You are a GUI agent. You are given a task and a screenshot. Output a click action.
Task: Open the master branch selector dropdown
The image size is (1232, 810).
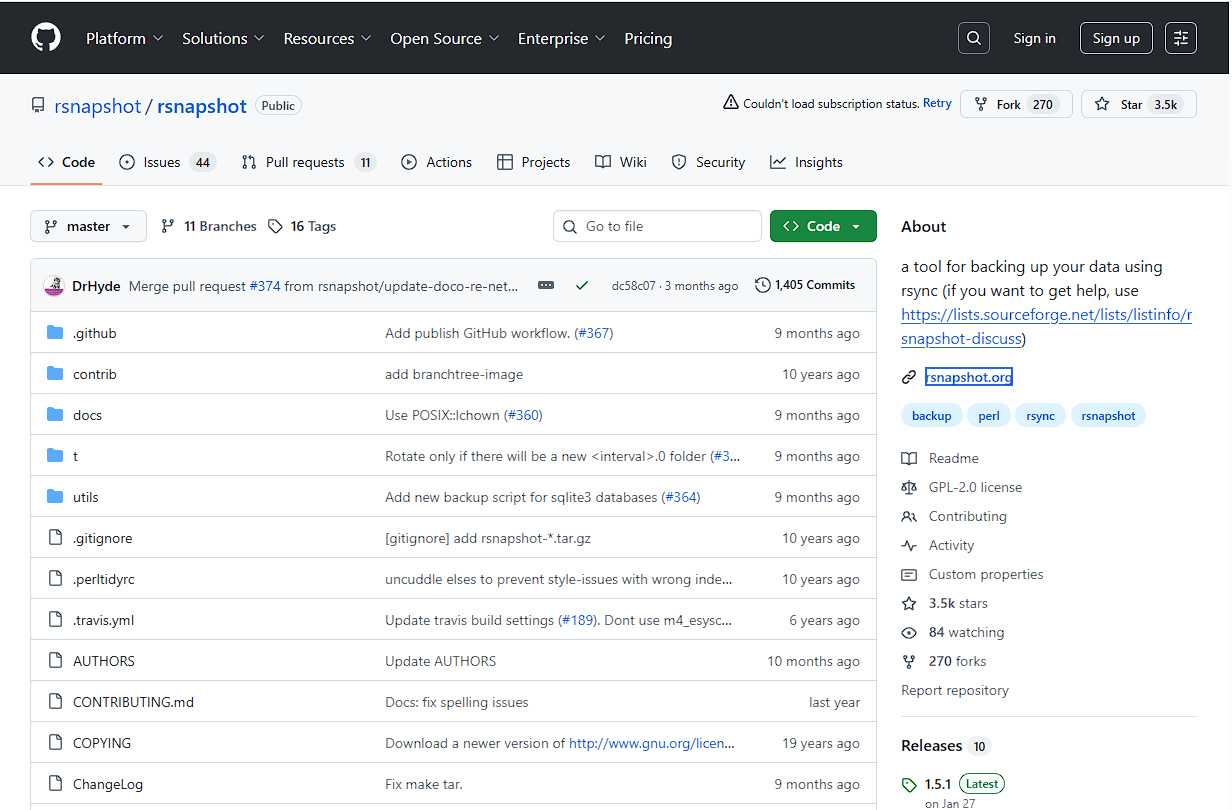click(x=88, y=226)
